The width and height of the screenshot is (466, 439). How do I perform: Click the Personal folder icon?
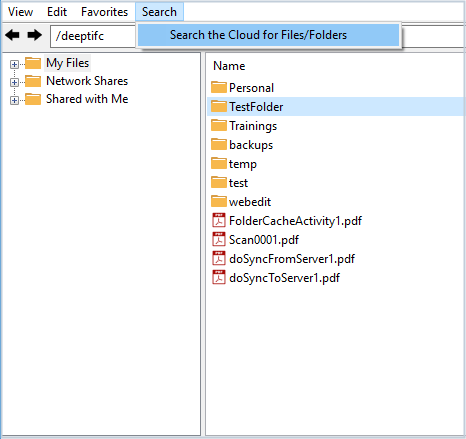pos(219,87)
